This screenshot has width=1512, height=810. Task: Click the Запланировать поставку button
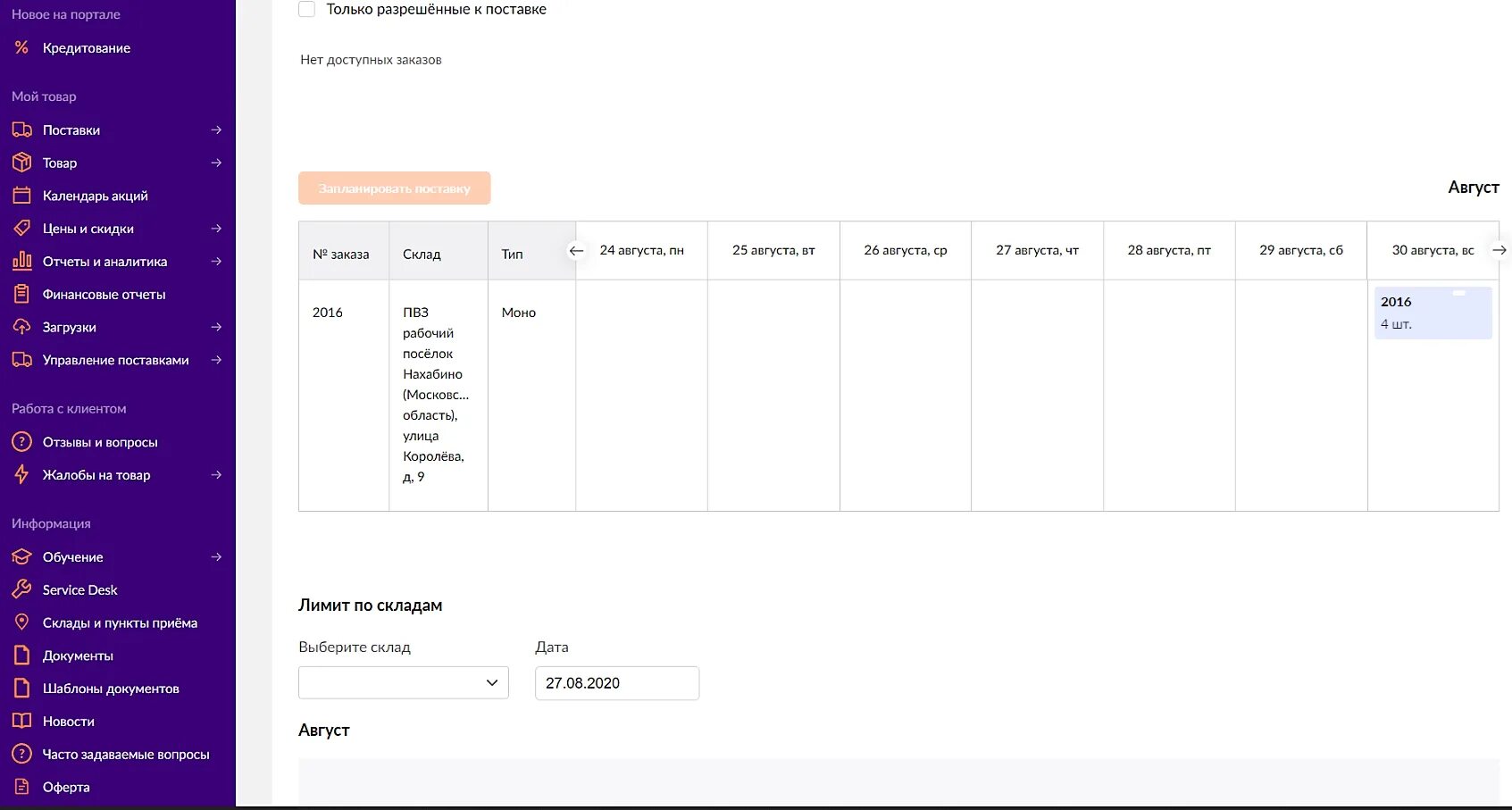click(x=395, y=188)
